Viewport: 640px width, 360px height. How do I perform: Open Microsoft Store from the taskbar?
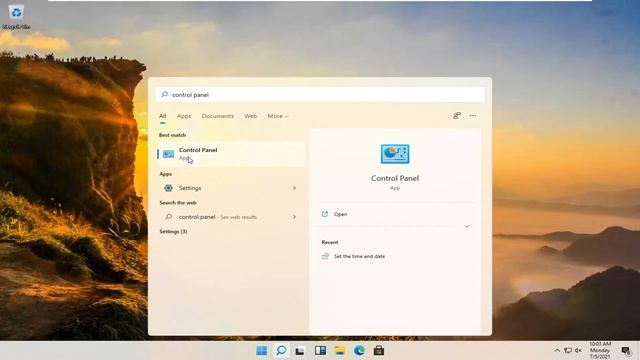(379, 351)
